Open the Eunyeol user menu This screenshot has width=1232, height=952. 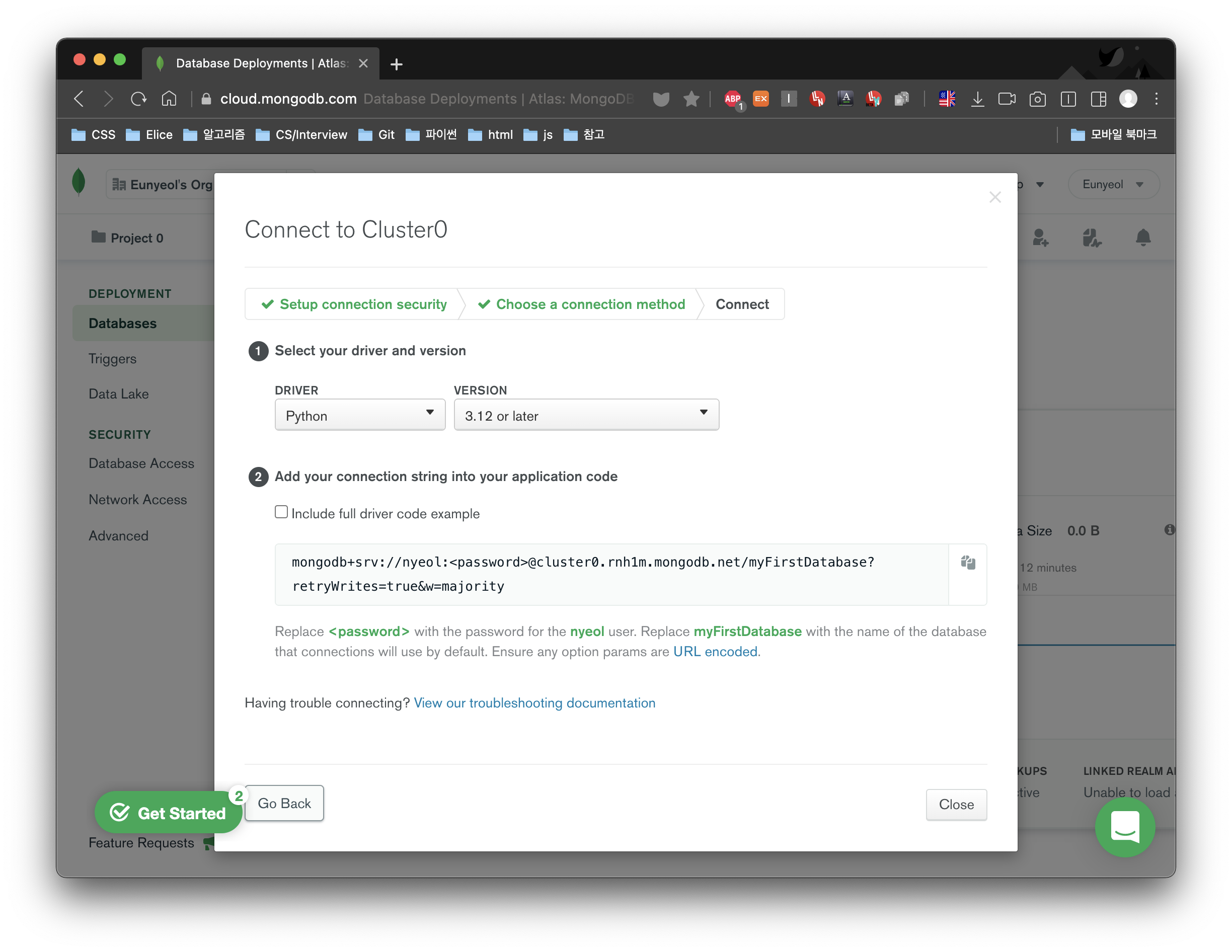pos(1112,185)
